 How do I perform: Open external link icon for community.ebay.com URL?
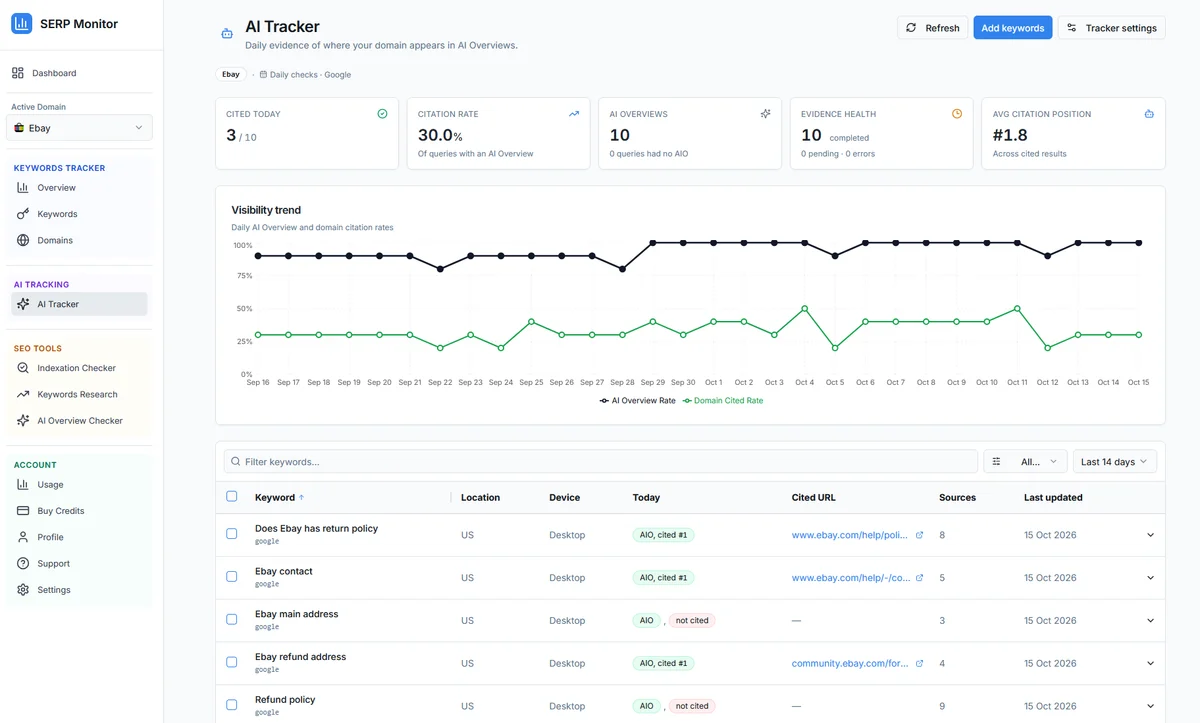point(920,663)
